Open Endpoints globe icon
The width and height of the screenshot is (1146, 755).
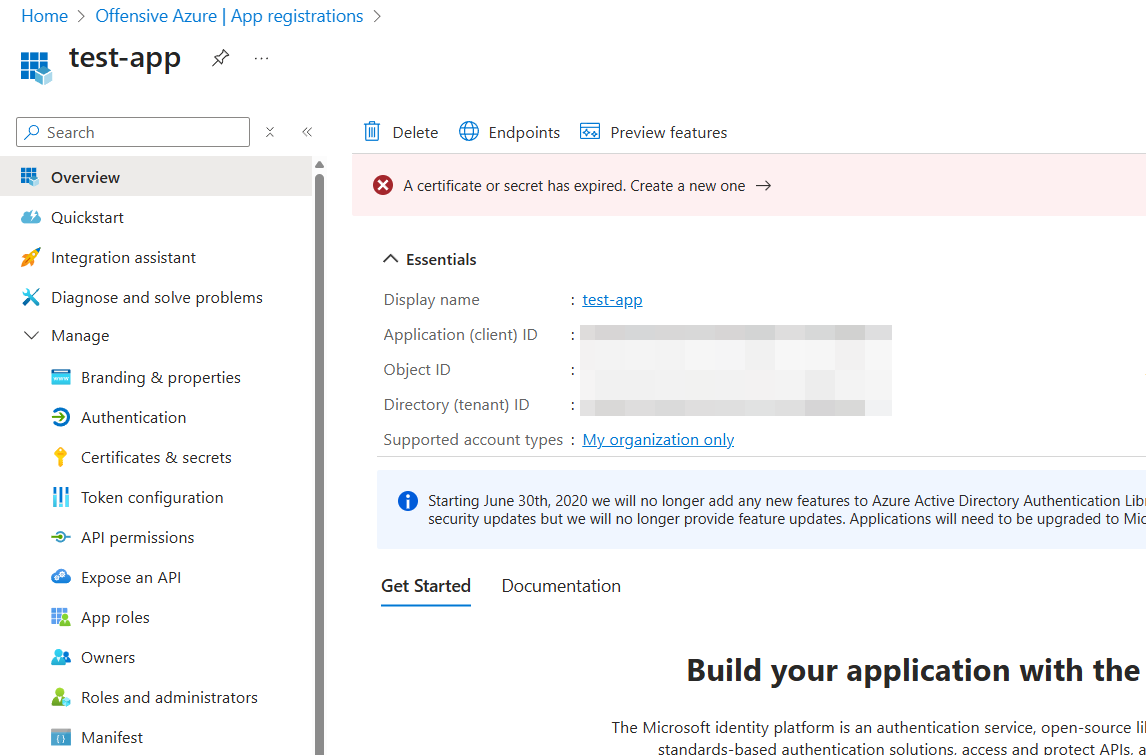(469, 132)
